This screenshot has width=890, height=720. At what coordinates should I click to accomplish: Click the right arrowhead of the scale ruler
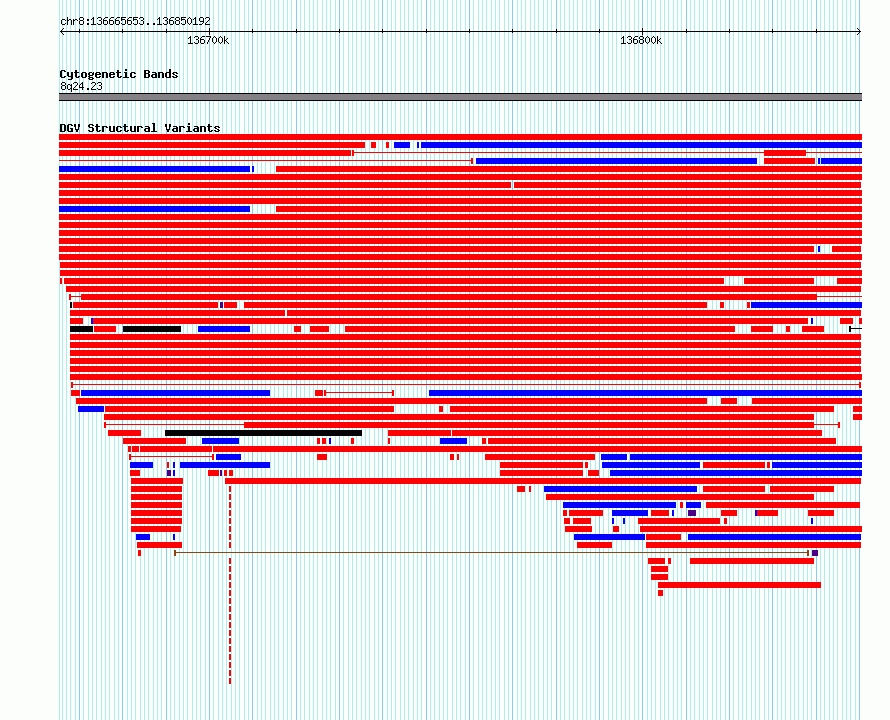coord(859,31)
